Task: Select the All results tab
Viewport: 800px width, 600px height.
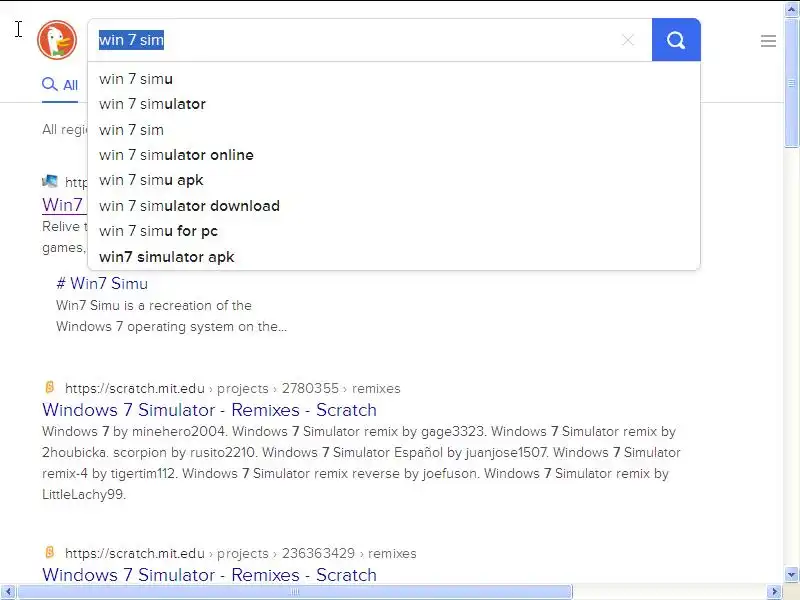Action: click(x=60, y=85)
